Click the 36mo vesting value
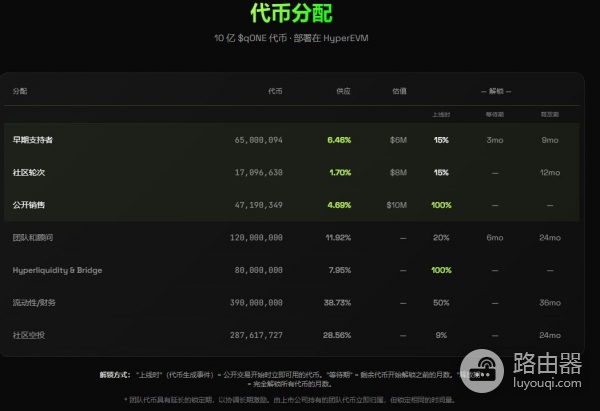This screenshot has width=600, height=411. tap(550, 303)
